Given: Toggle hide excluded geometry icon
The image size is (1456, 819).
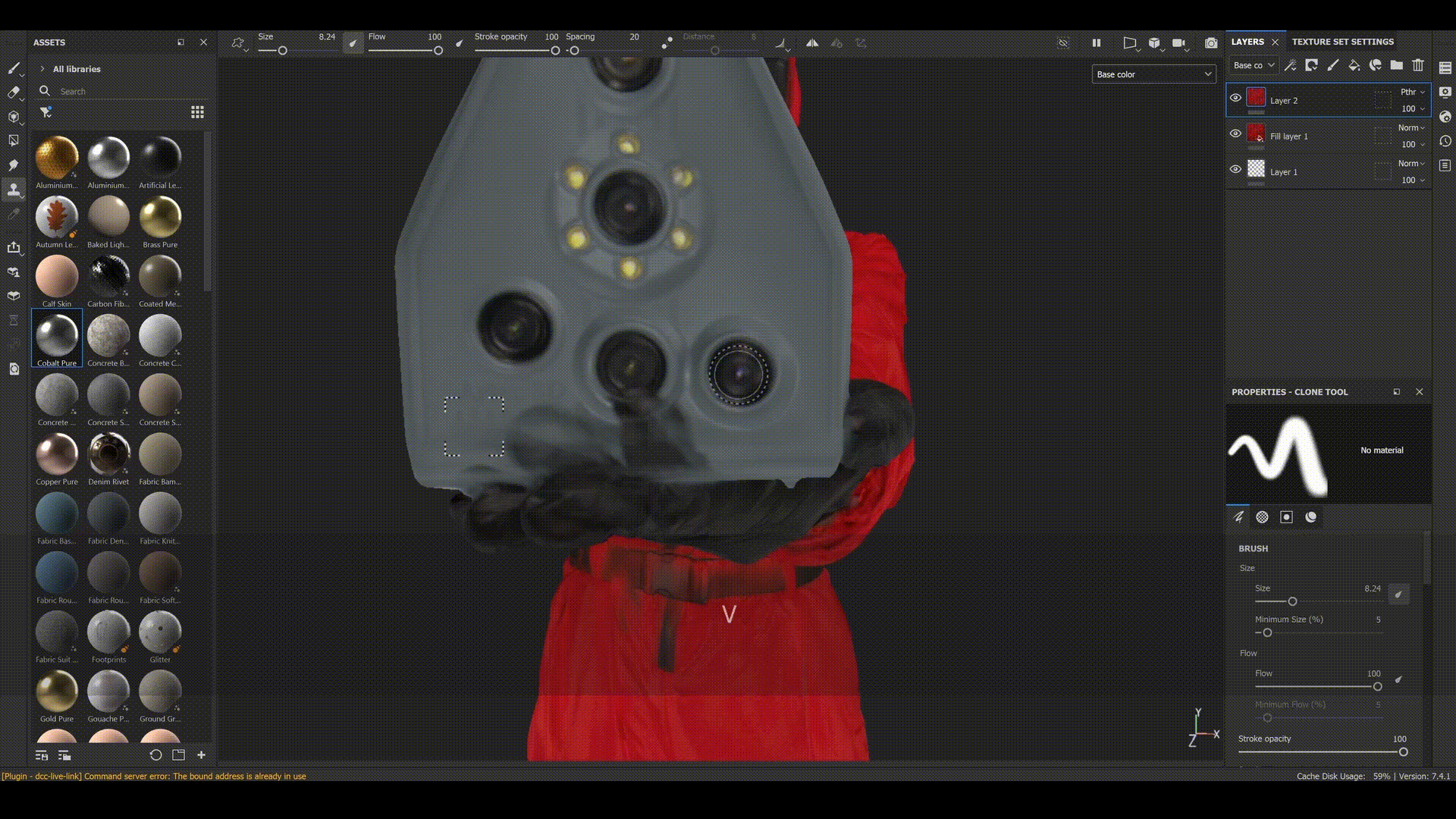Looking at the screenshot, I should pyautogui.click(x=1063, y=43).
